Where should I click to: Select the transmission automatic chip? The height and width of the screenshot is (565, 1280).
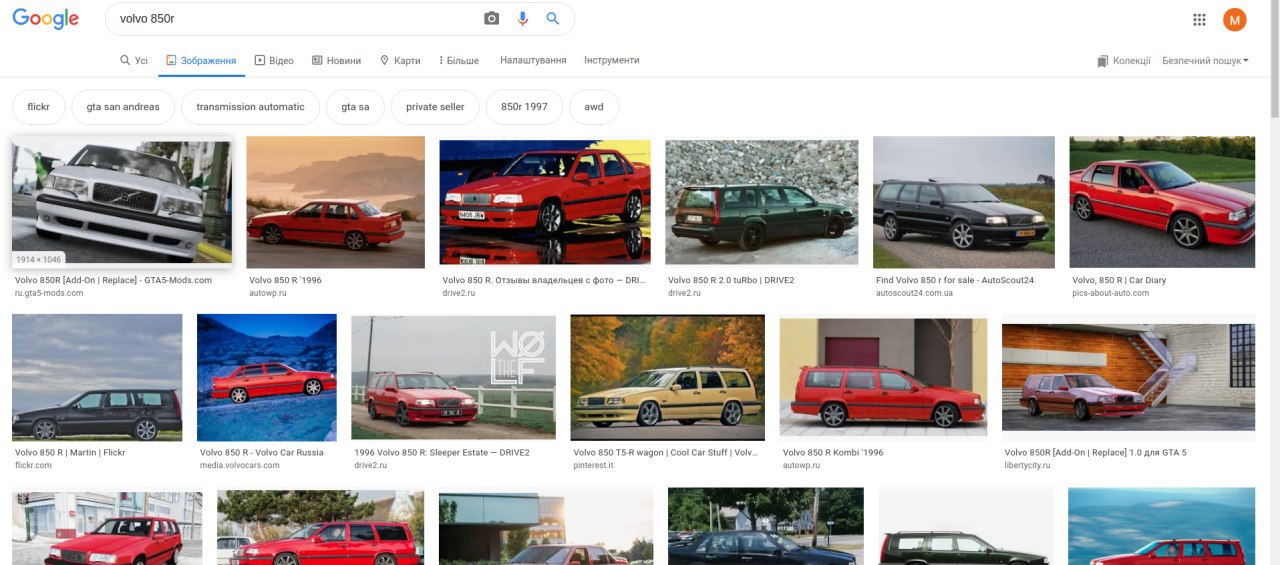coord(250,107)
